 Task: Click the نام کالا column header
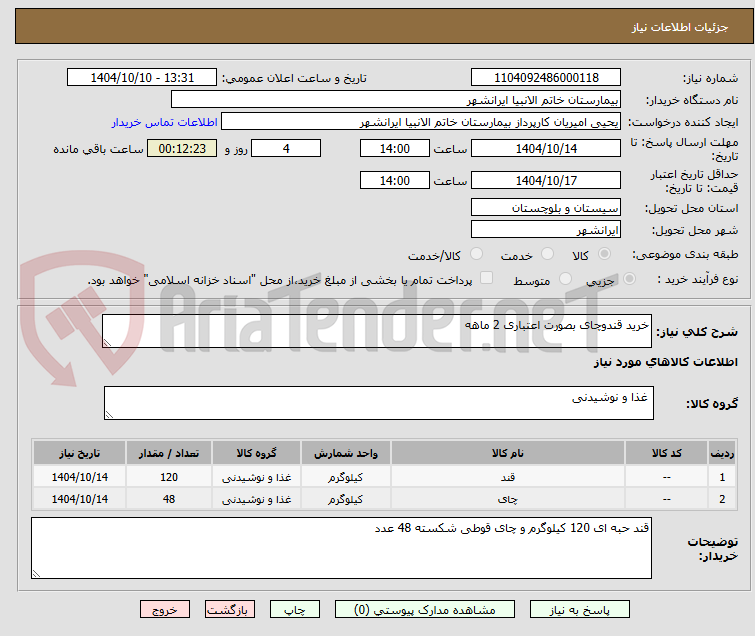click(x=508, y=453)
